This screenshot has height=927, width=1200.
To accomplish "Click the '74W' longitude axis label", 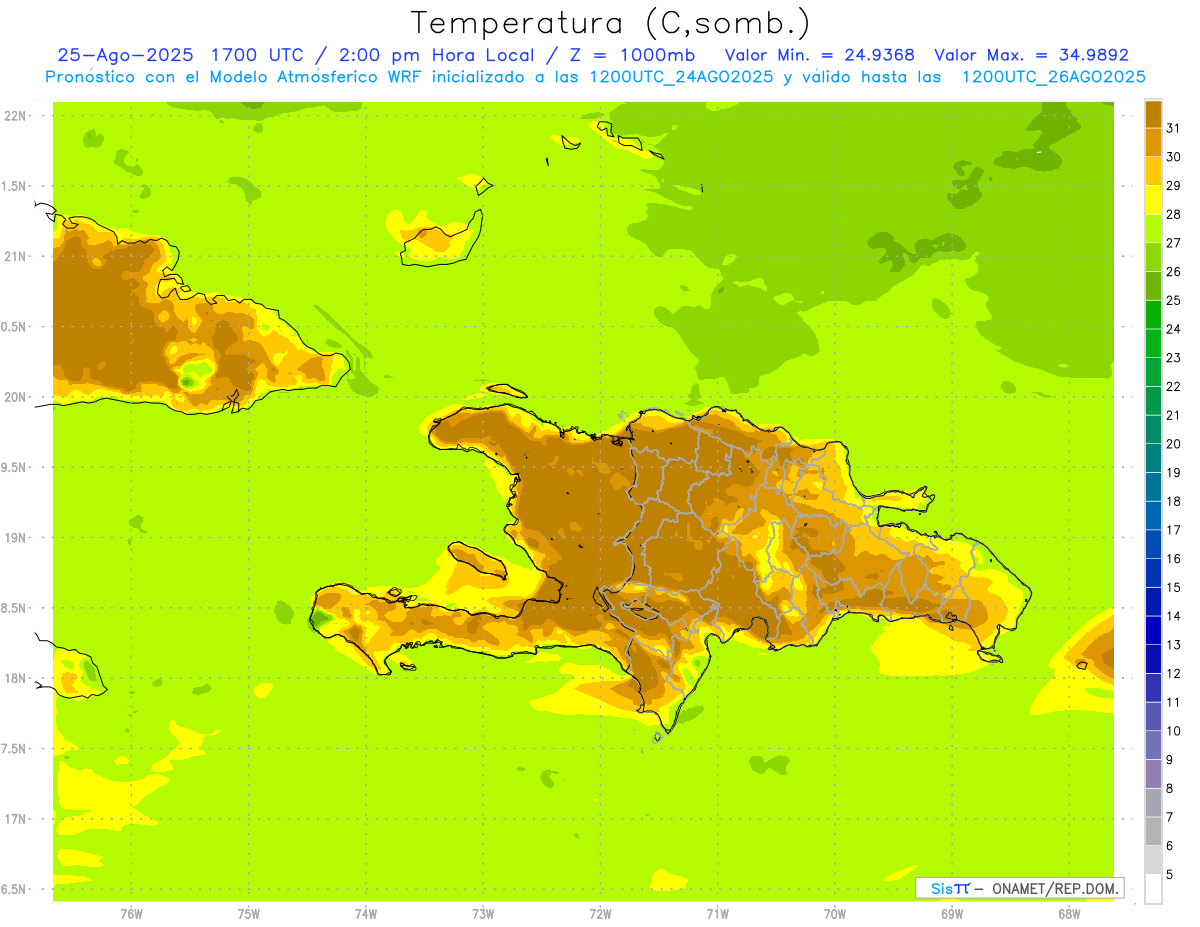I will click(366, 914).
